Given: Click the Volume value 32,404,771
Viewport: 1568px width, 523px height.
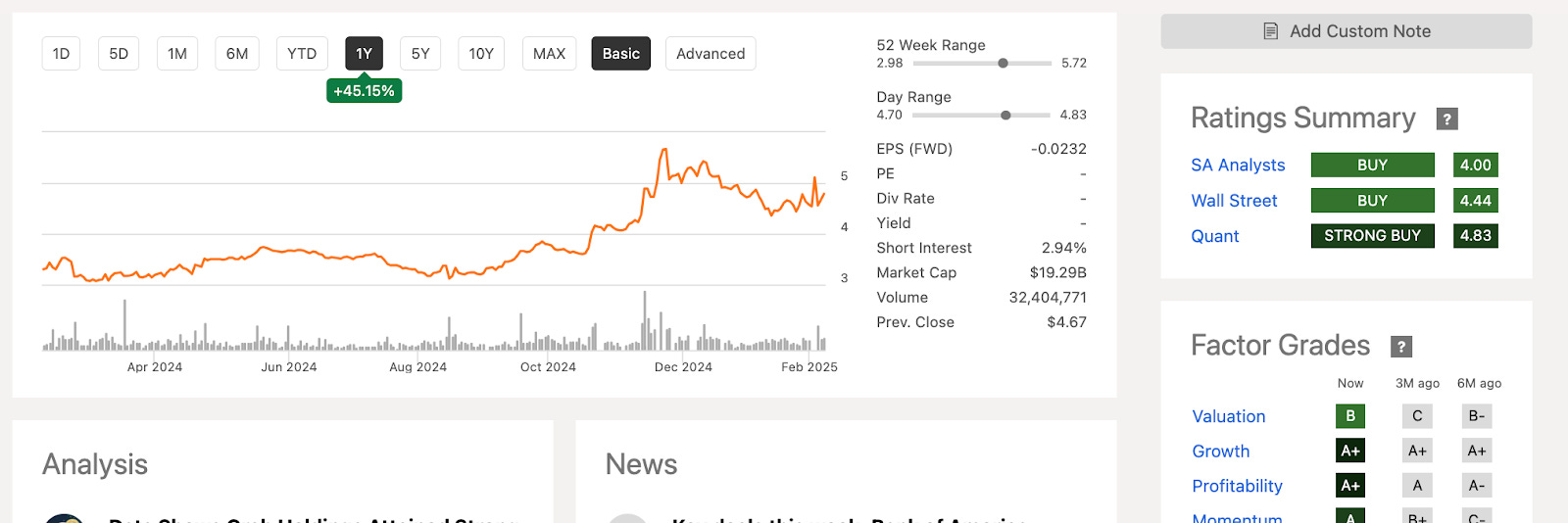Looking at the screenshot, I should (1048, 298).
